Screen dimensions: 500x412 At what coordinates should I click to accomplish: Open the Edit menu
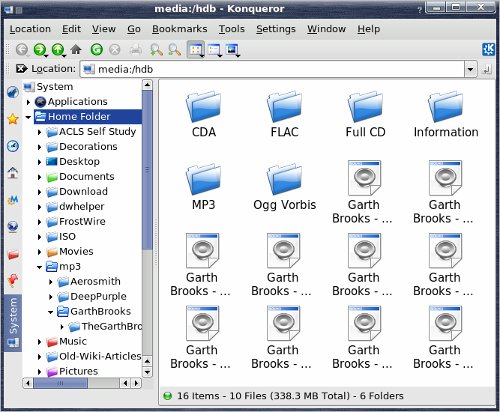pos(71,29)
